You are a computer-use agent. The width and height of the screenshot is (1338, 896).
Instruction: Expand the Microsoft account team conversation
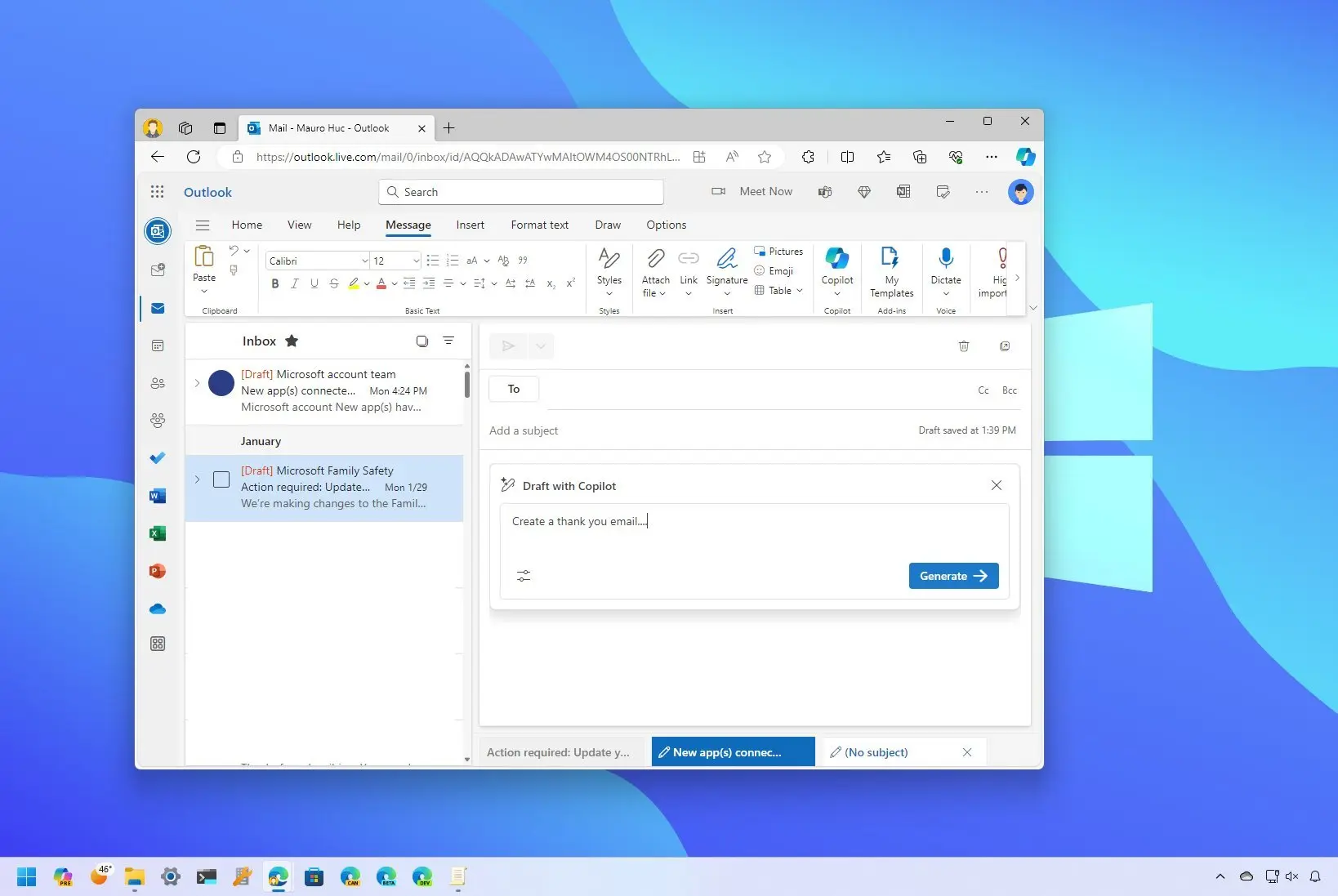[196, 383]
